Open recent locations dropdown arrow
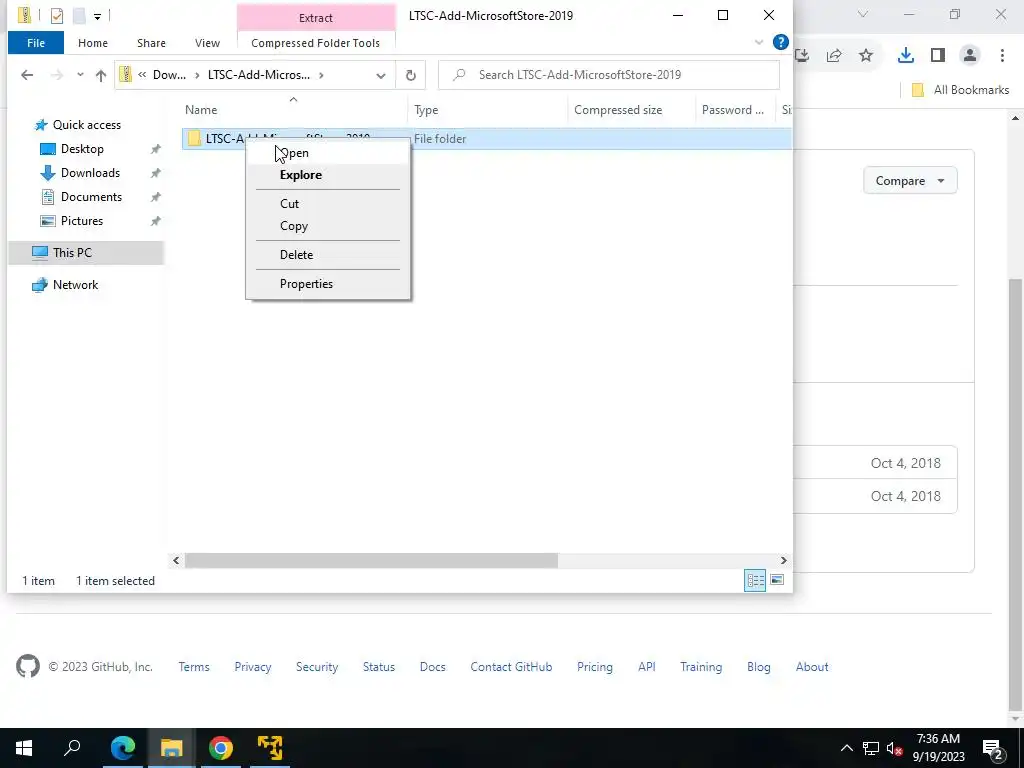 (x=80, y=75)
